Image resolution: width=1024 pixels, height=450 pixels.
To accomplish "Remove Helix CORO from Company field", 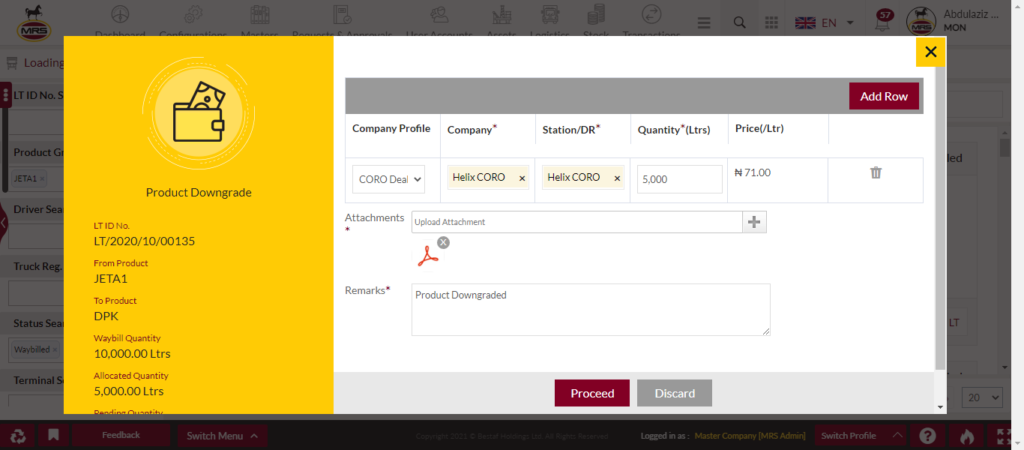I will point(522,178).
